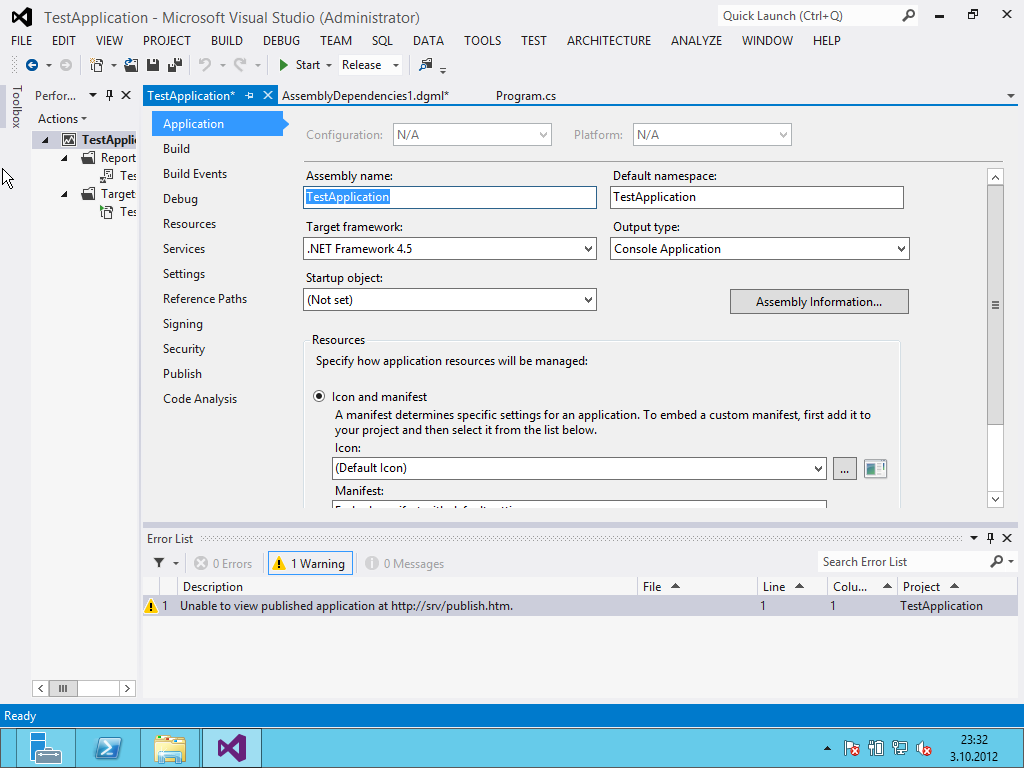Image resolution: width=1024 pixels, height=768 pixels.
Task: Pin the Performance Explorer panel
Action: coord(109,95)
